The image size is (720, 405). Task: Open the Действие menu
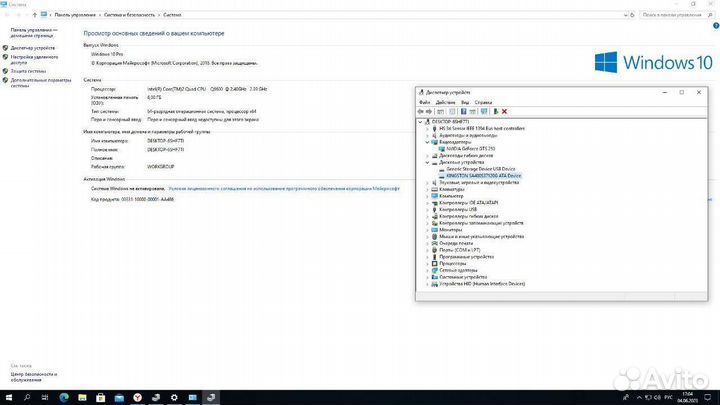click(443, 102)
